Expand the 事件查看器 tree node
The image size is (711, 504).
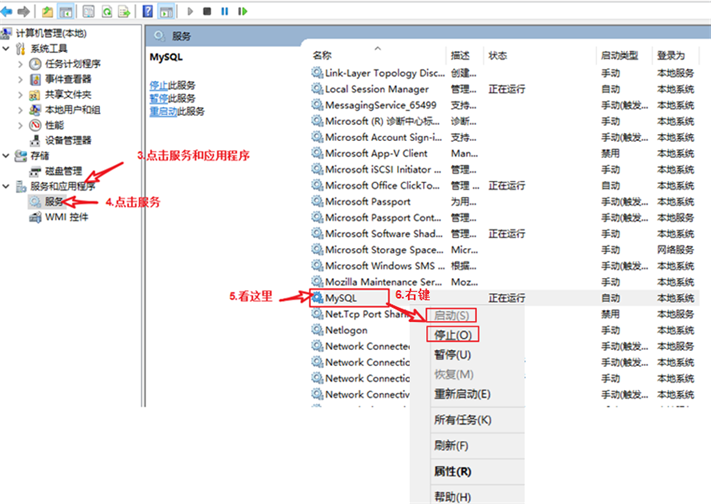pyautogui.click(x=21, y=79)
